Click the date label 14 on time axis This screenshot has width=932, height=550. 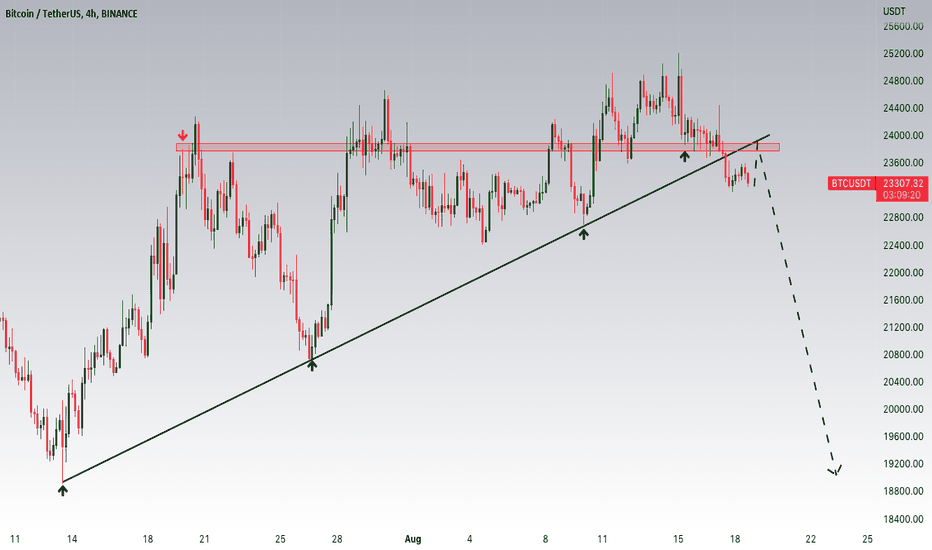[x=72, y=539]
